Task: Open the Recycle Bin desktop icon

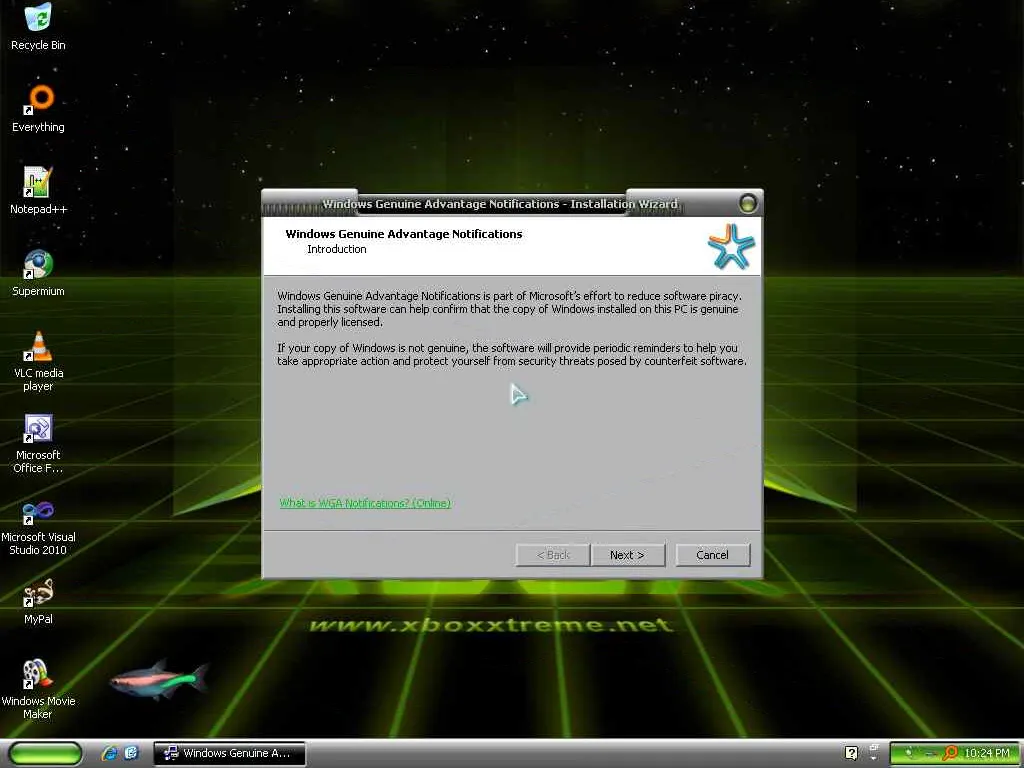Action: (x=38, y=26)
